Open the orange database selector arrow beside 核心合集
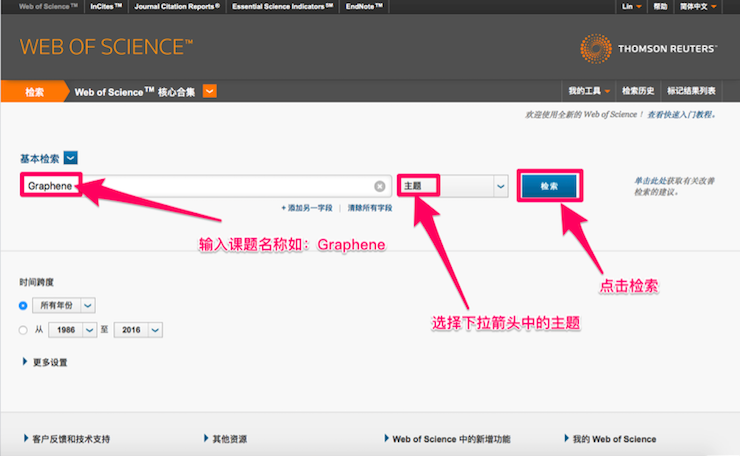 pyautogui.click(x=210, y=92)
